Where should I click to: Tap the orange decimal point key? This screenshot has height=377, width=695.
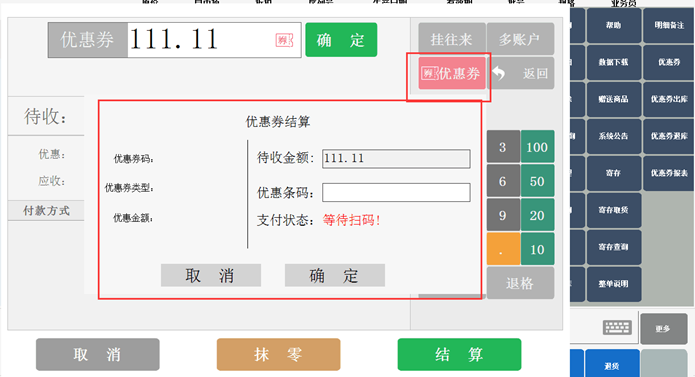point(503,249)
